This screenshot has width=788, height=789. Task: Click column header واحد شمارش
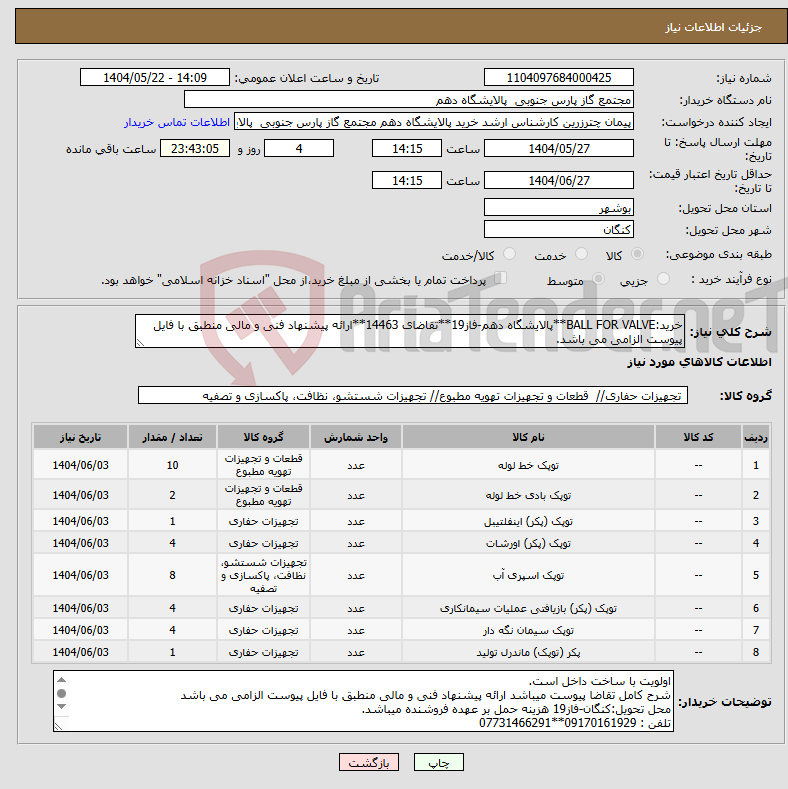356,437
